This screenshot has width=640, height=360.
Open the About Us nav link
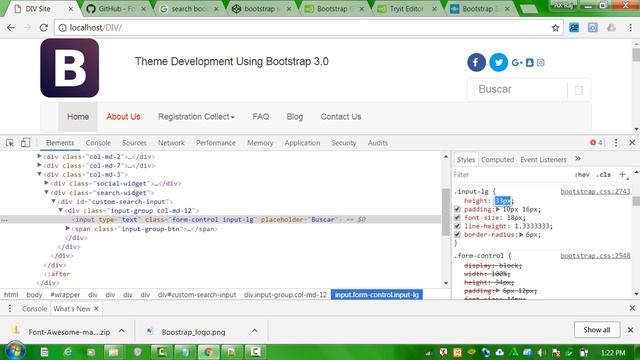123,117
